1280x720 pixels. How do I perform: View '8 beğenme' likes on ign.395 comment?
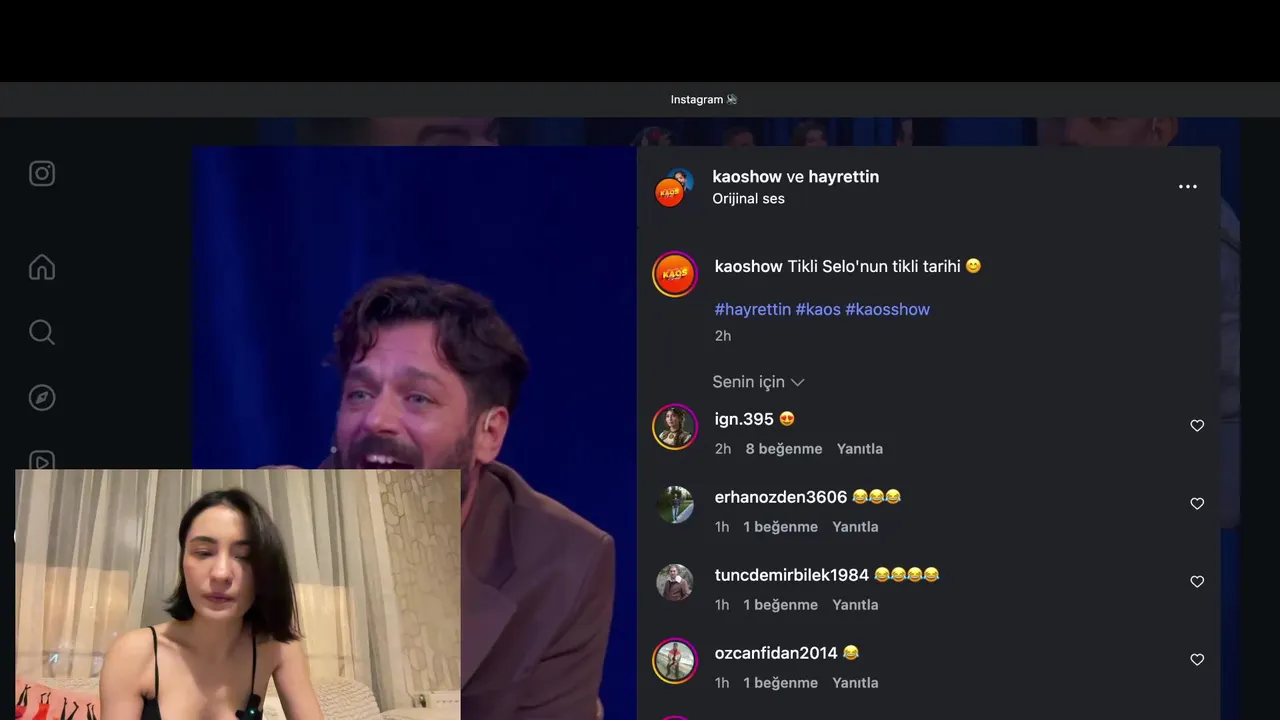[784, 449]
